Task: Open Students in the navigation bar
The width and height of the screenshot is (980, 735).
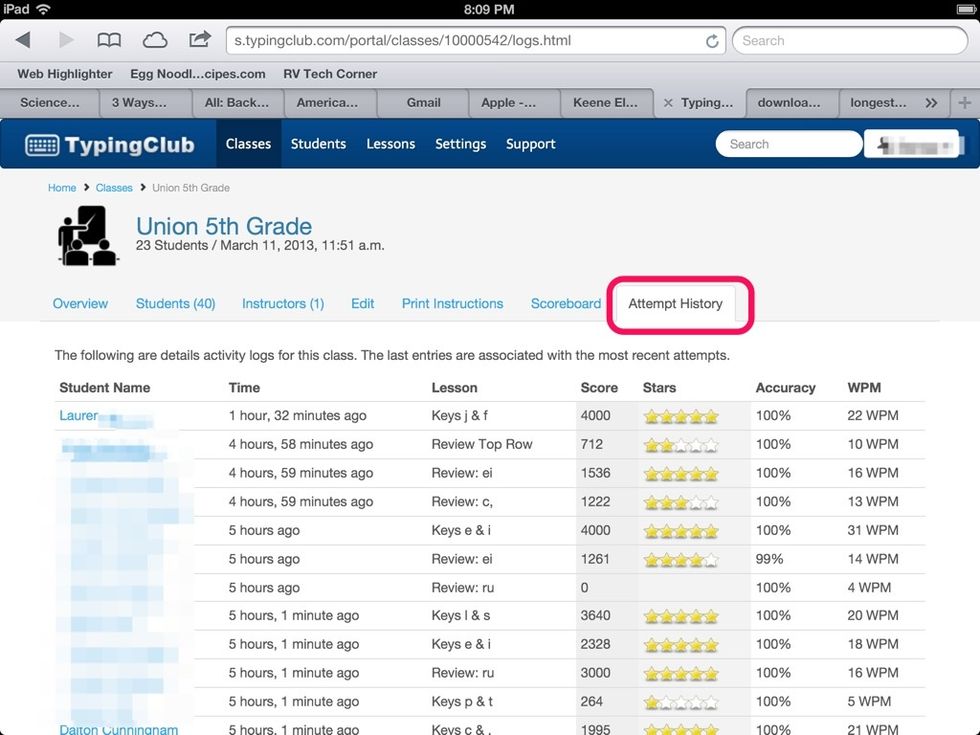Action: 318,144
